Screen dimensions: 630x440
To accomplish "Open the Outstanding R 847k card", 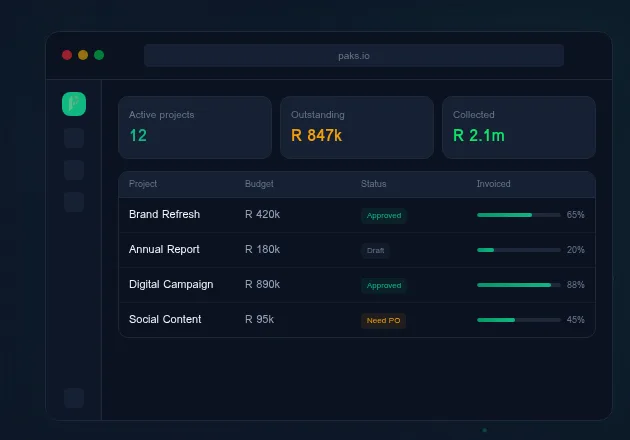I will tap(357, 127).
